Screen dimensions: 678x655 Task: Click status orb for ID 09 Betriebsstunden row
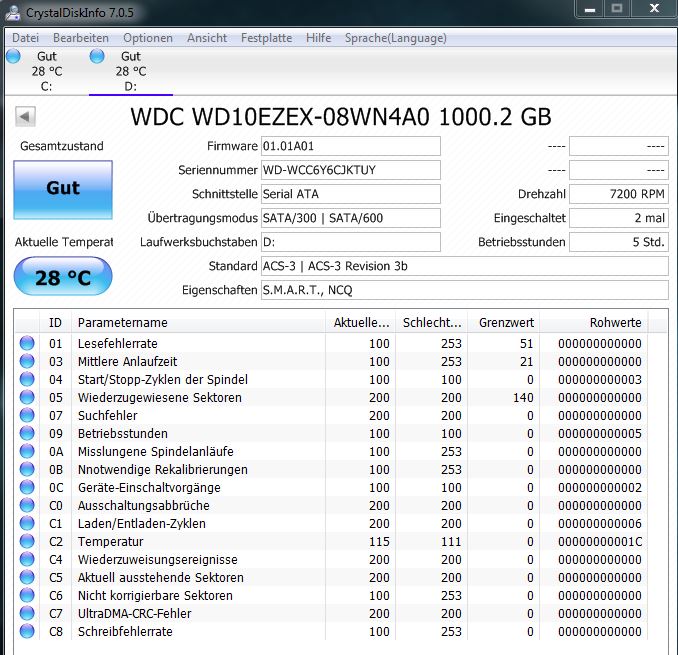(x=27, y=433)
